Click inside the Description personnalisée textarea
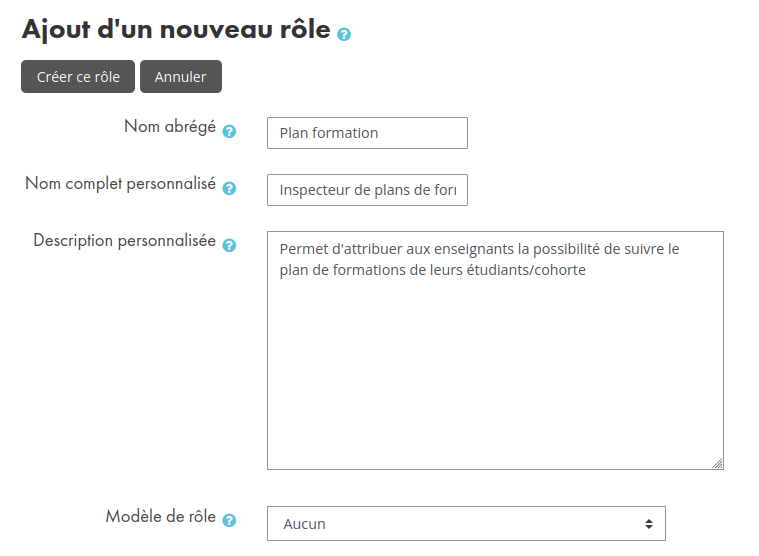This screenshot has height=556, width=759. 495,350
